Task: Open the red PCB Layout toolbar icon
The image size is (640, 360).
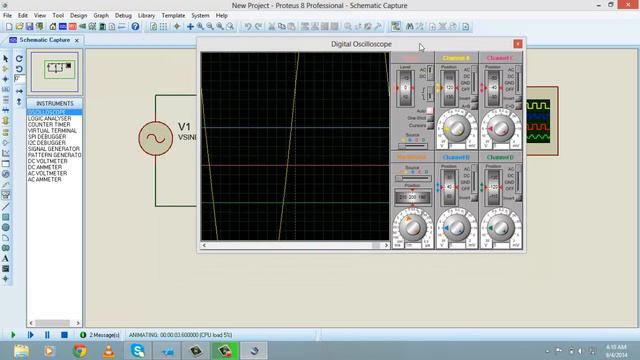Action: pyautogui.click(x=72, y=27)
